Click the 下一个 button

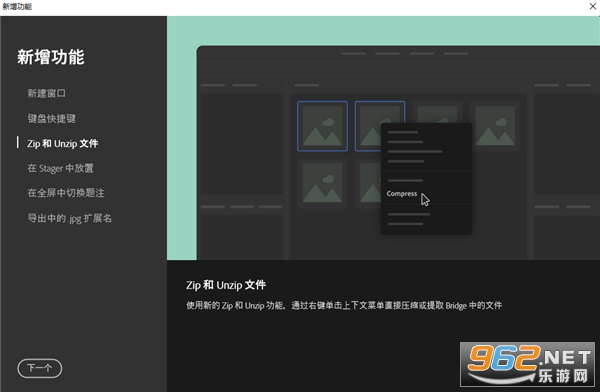pos(40,368)
